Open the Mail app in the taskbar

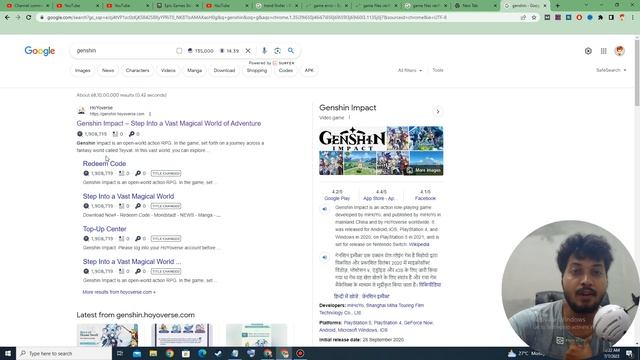point(137,353)
